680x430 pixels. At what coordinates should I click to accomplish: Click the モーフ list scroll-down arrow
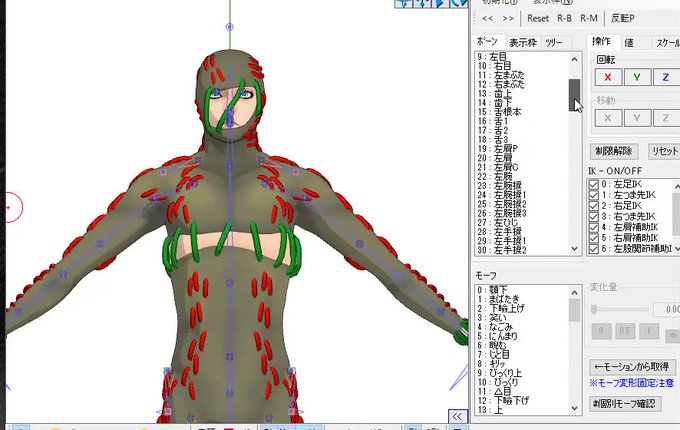575,408
